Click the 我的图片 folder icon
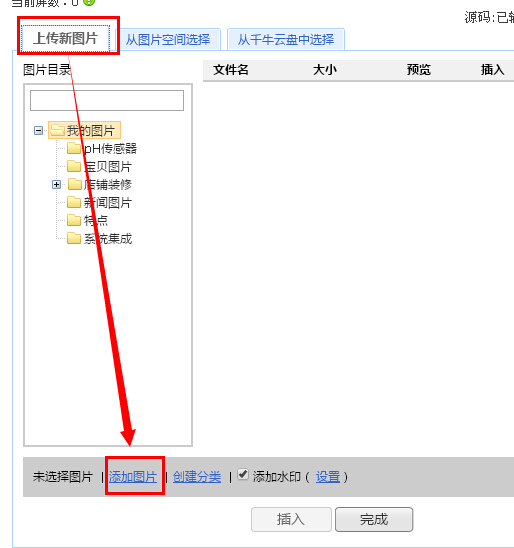This screenshot has height=548, width=514. [x=57, y=130]
